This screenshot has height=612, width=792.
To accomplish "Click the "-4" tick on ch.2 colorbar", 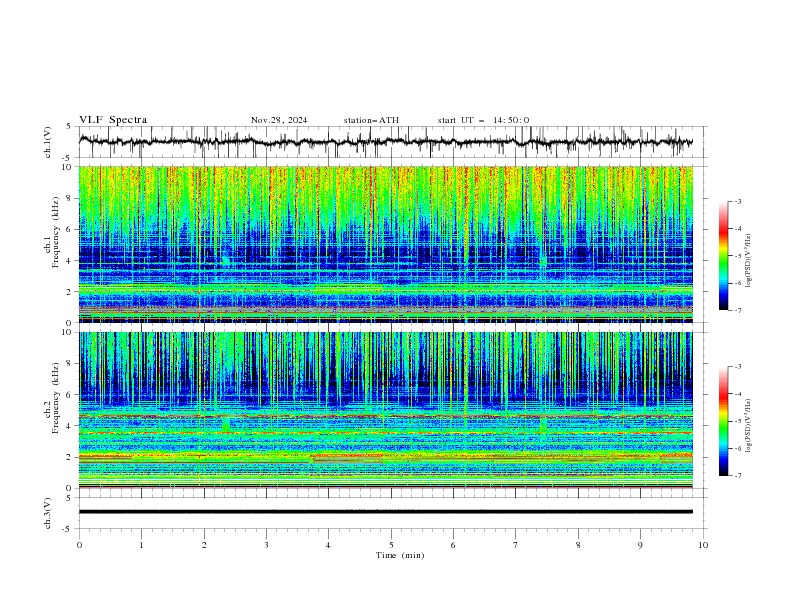I will (x=737, y=394).
